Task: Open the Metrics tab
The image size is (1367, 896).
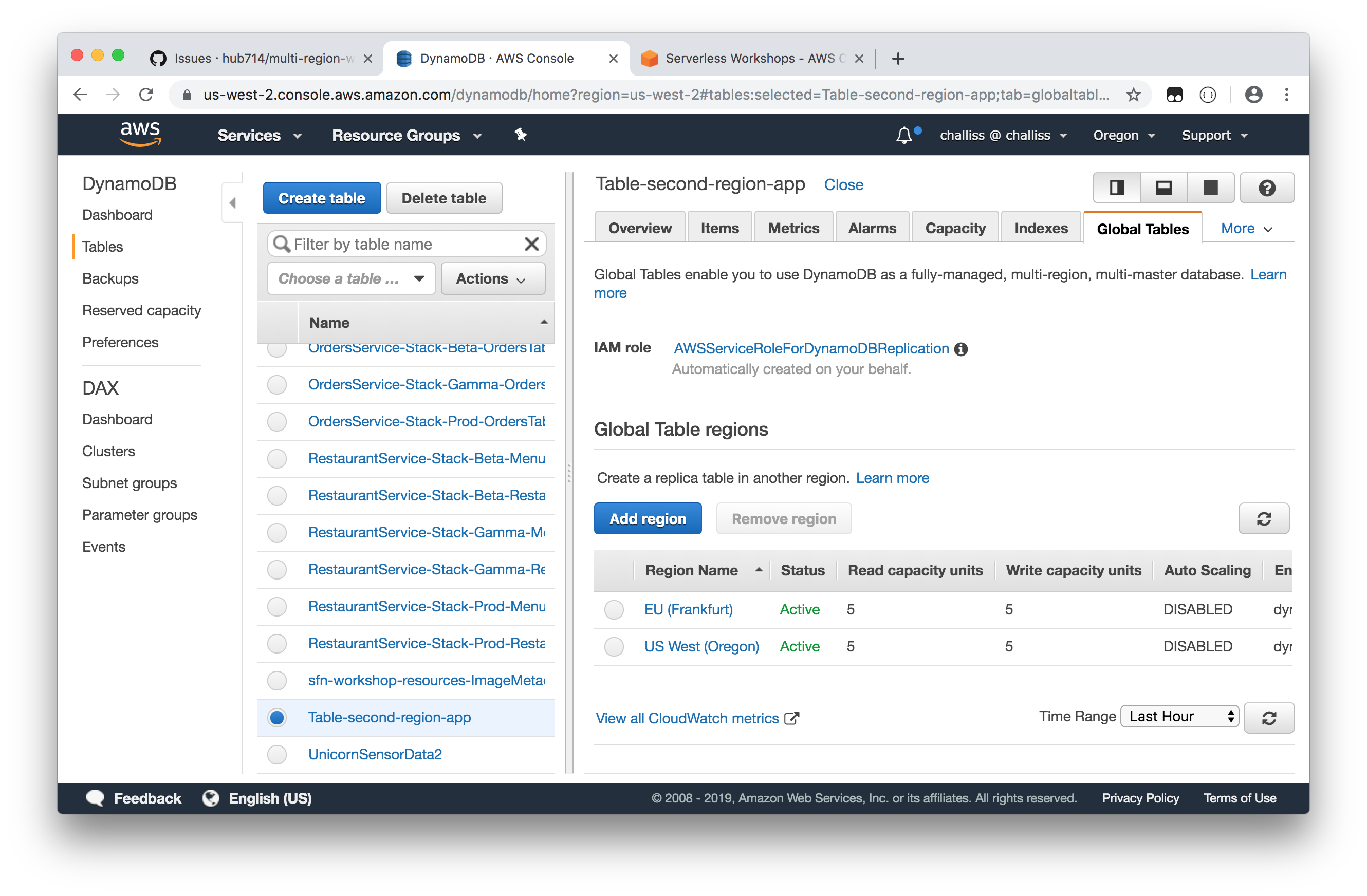Action: pos(793,228)
